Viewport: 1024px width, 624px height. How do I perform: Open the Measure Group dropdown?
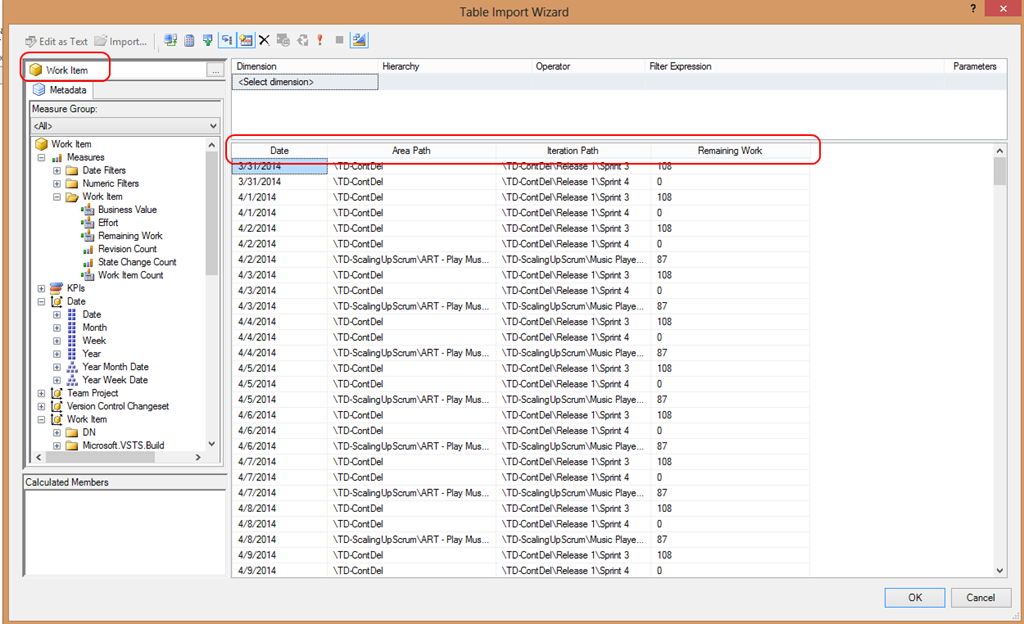click(211, 126)
